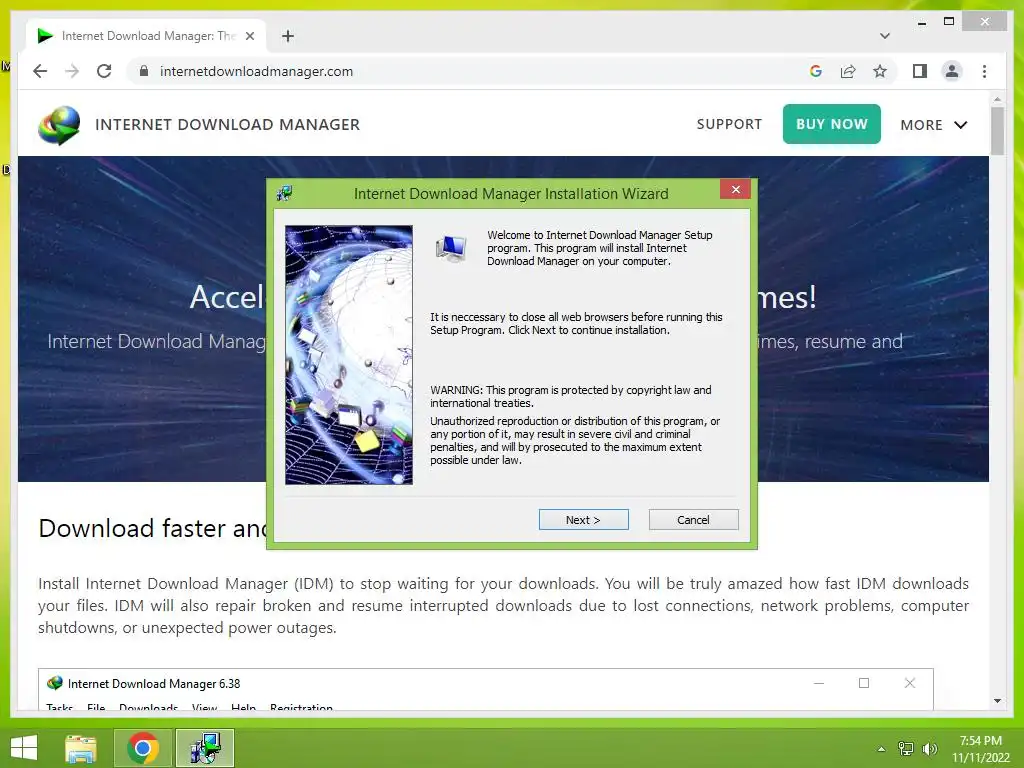Minimize the Chrome window

[921, 22]
